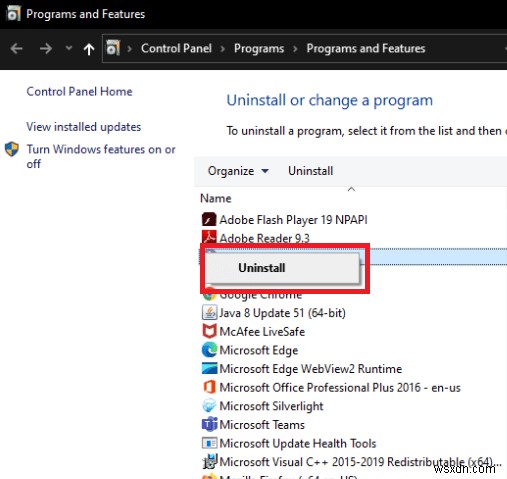
Task: Click the Microsoft Silverlight icon
Action: pyautogui.click(x=209, y=406)
